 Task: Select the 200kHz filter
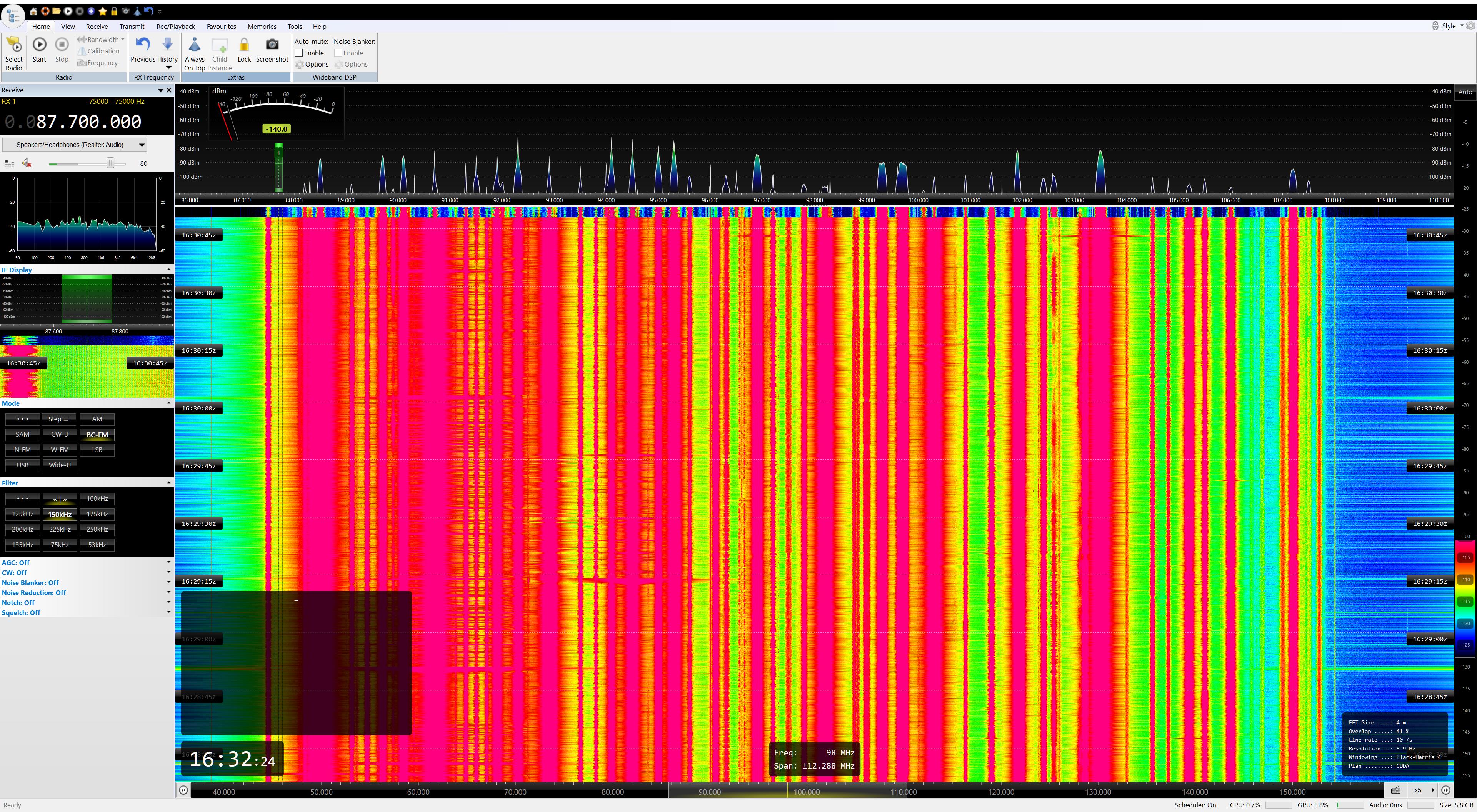click(x=22, y=529)
